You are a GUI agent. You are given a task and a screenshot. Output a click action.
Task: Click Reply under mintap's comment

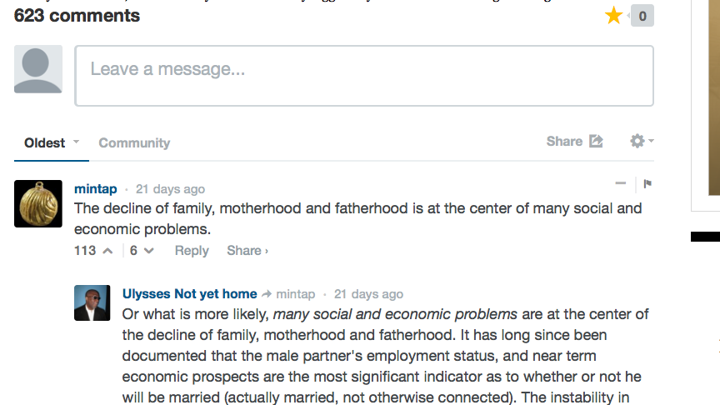(x=191, y=251)
